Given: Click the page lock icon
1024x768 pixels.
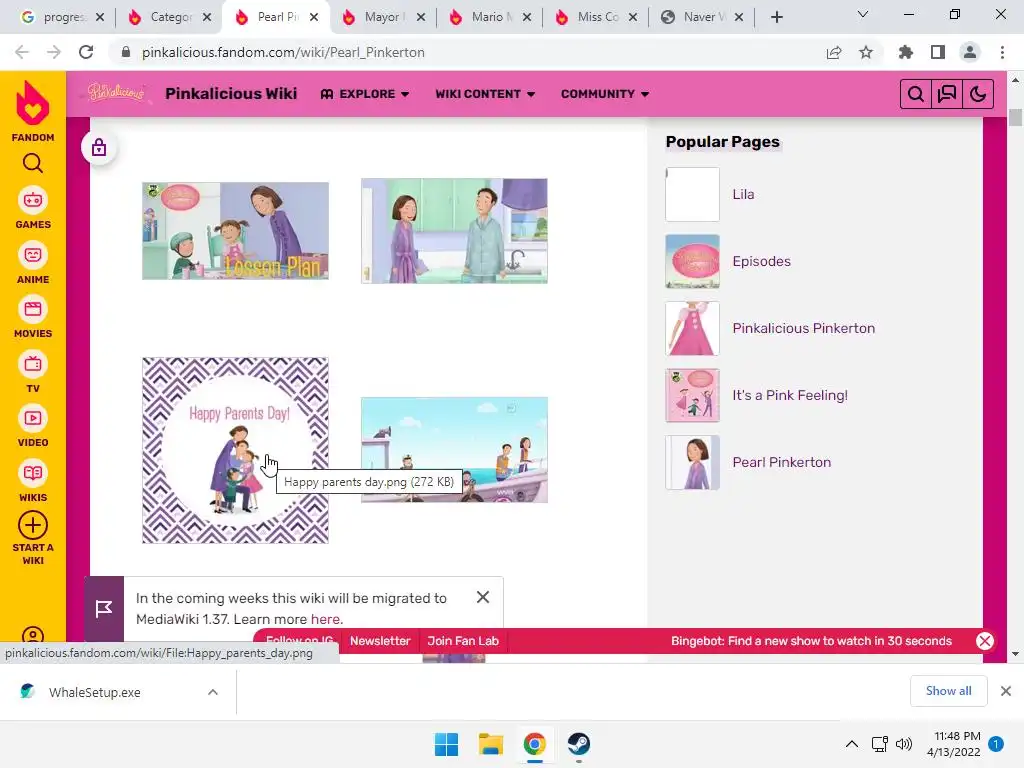Looking at the screenshot, I should click(x=99, y=148).
